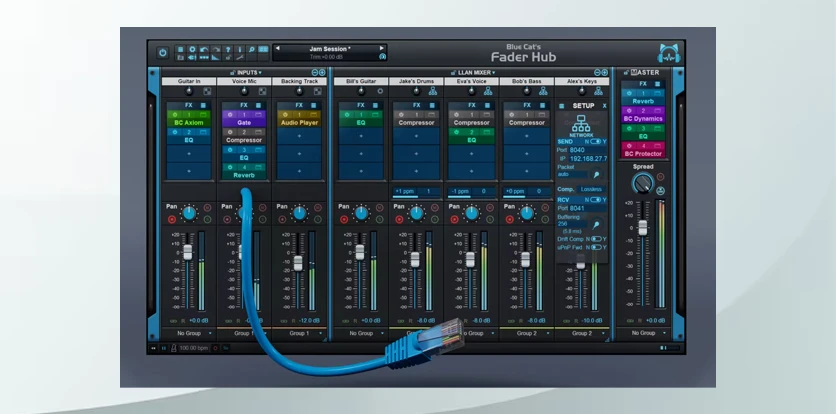Solo the Guitar In channel
Viewport: 836px width, 414px height.
[207, 219]
